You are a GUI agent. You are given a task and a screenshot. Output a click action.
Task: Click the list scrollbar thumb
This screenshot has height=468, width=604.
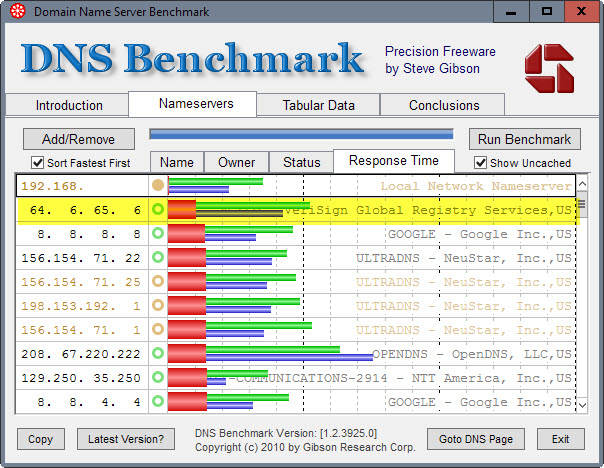(x=582, y=206)
